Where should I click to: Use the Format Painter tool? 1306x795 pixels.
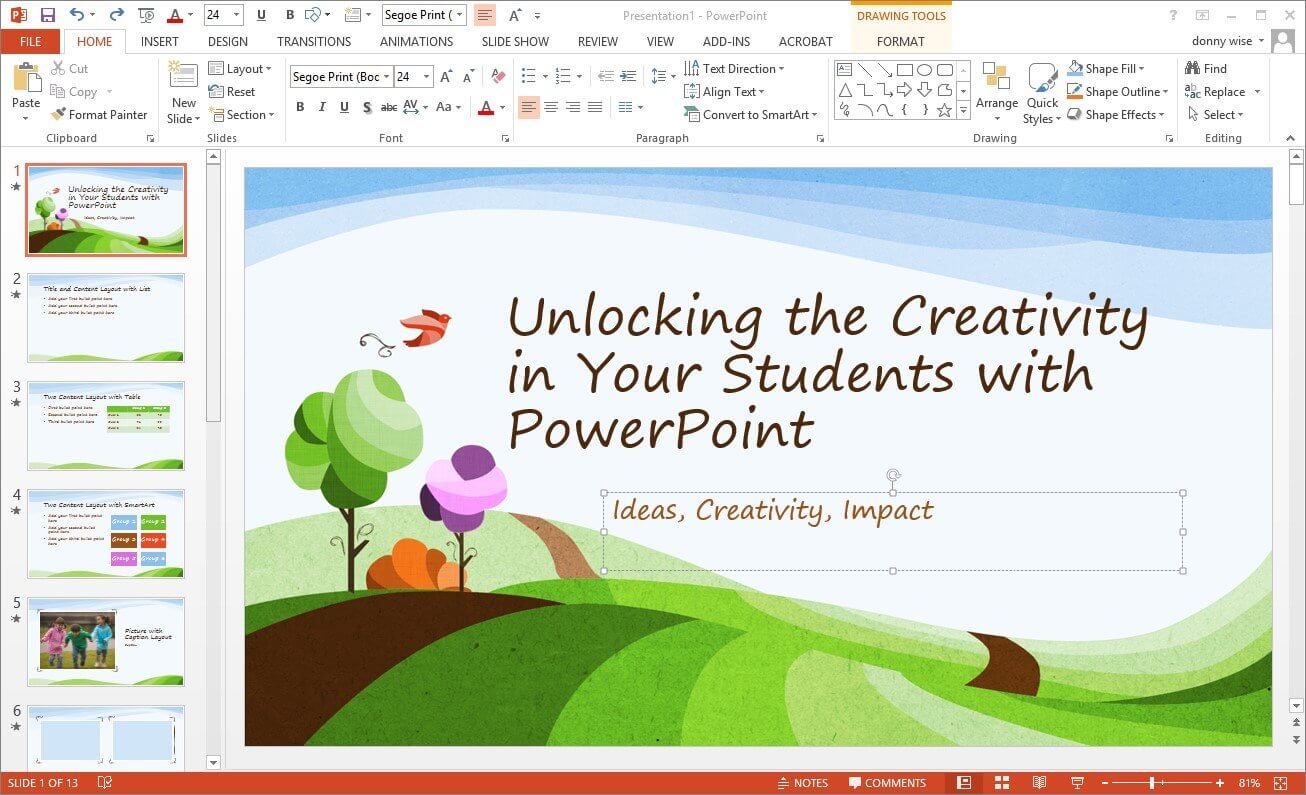99,115
